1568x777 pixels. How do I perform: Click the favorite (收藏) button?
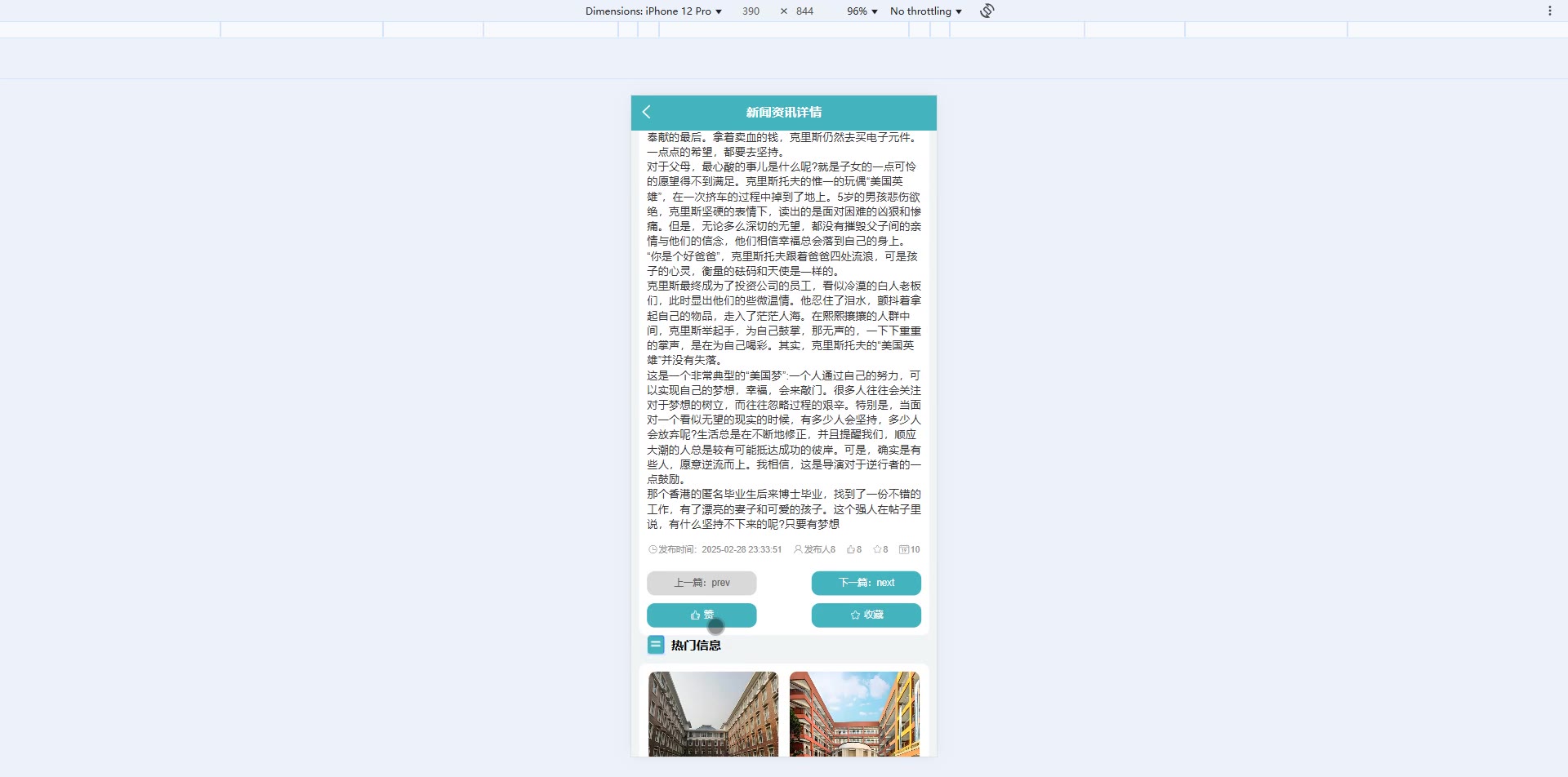[x=866, y=615]
